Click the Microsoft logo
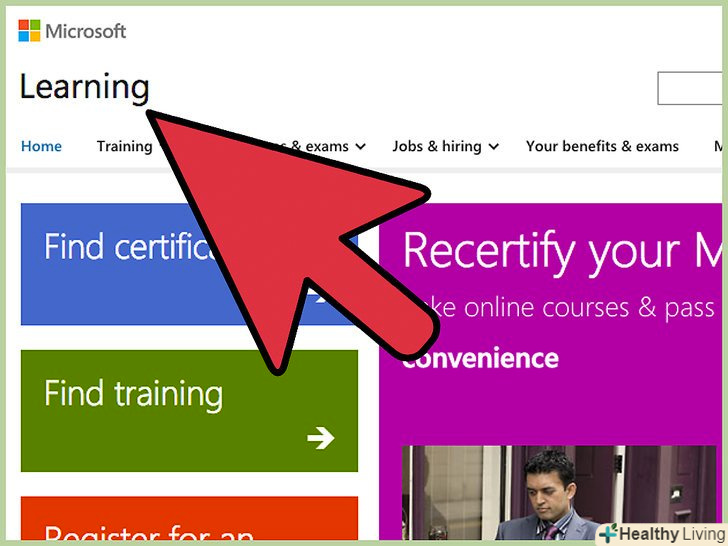Viewport: 728px width, 546px height. click(x=72, y=31)
